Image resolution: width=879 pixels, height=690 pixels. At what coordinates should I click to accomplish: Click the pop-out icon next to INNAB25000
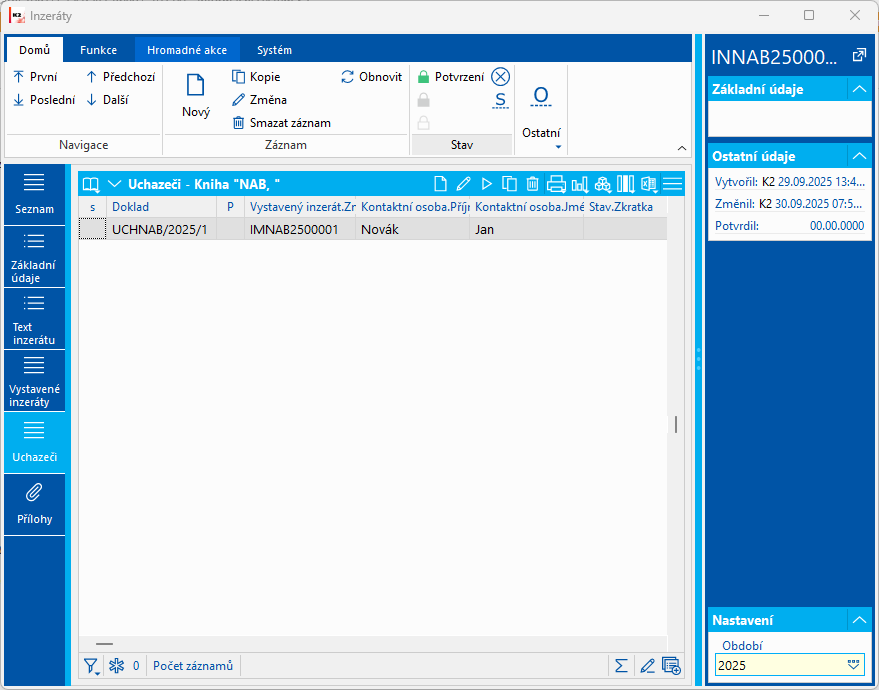859,55
